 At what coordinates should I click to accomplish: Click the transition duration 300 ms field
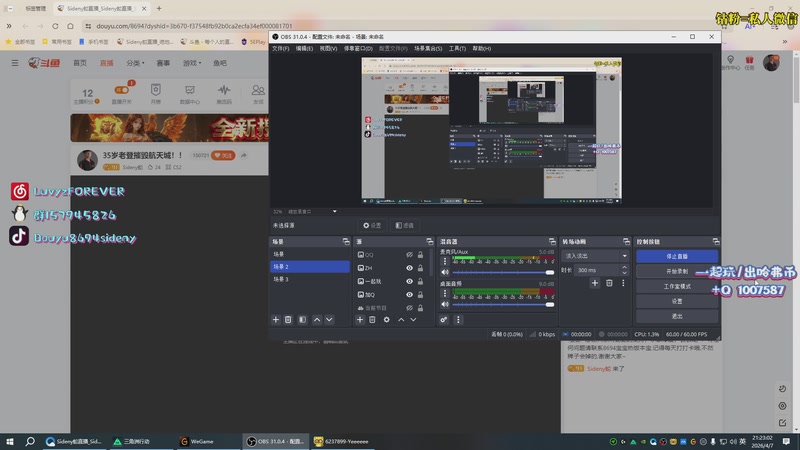pos(597,270)
